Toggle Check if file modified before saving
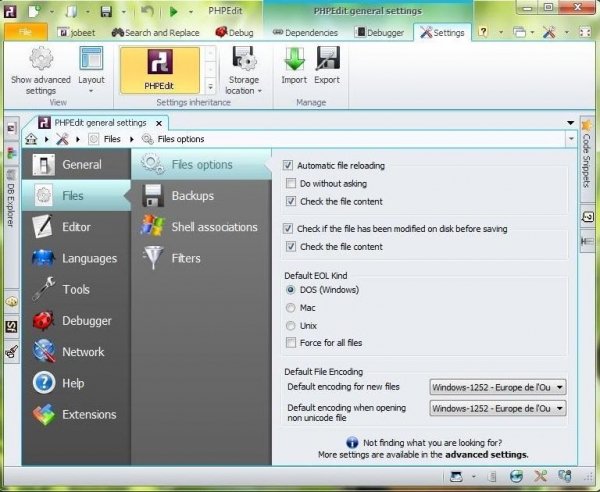Image resolution: width=600 pixels, height=492 pixels. (288, 229)
